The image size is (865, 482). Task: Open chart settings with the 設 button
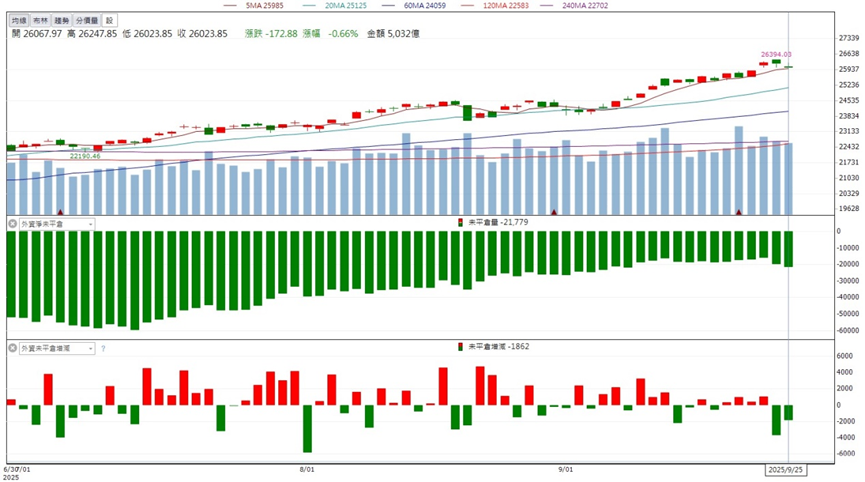pyautogui.click(x=109, y=20)
